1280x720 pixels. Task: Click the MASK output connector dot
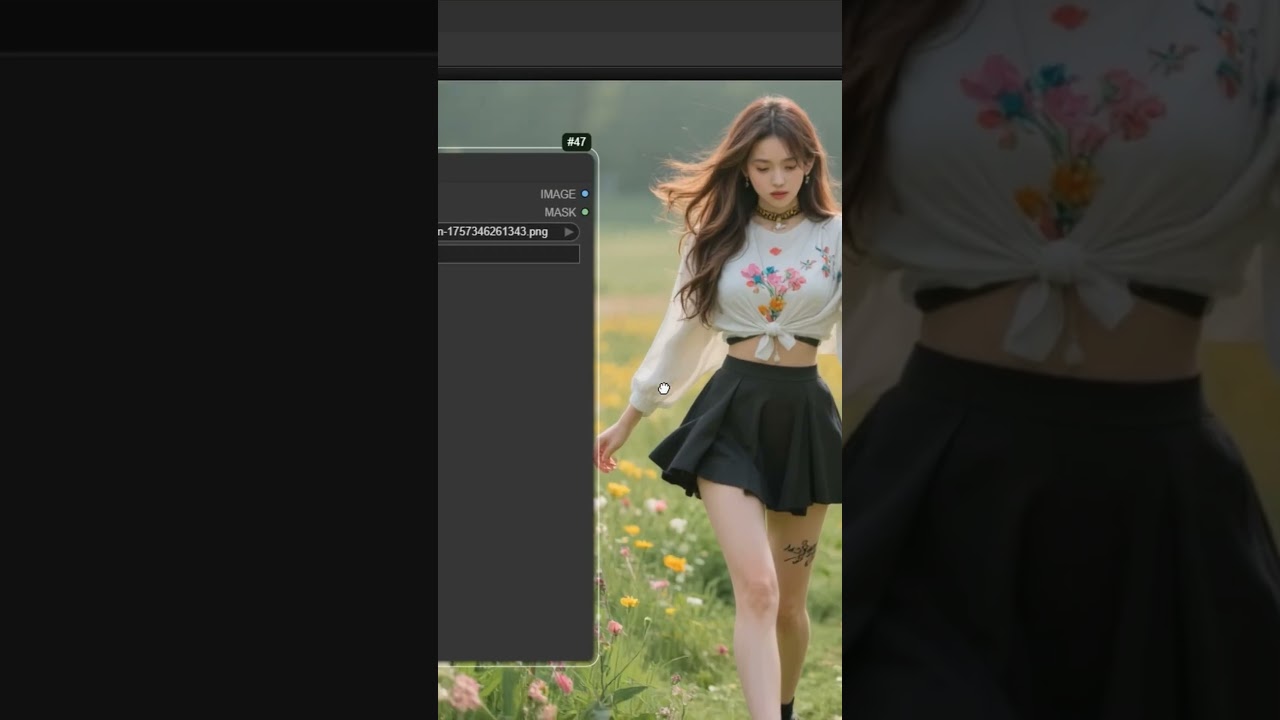(585, 212)
